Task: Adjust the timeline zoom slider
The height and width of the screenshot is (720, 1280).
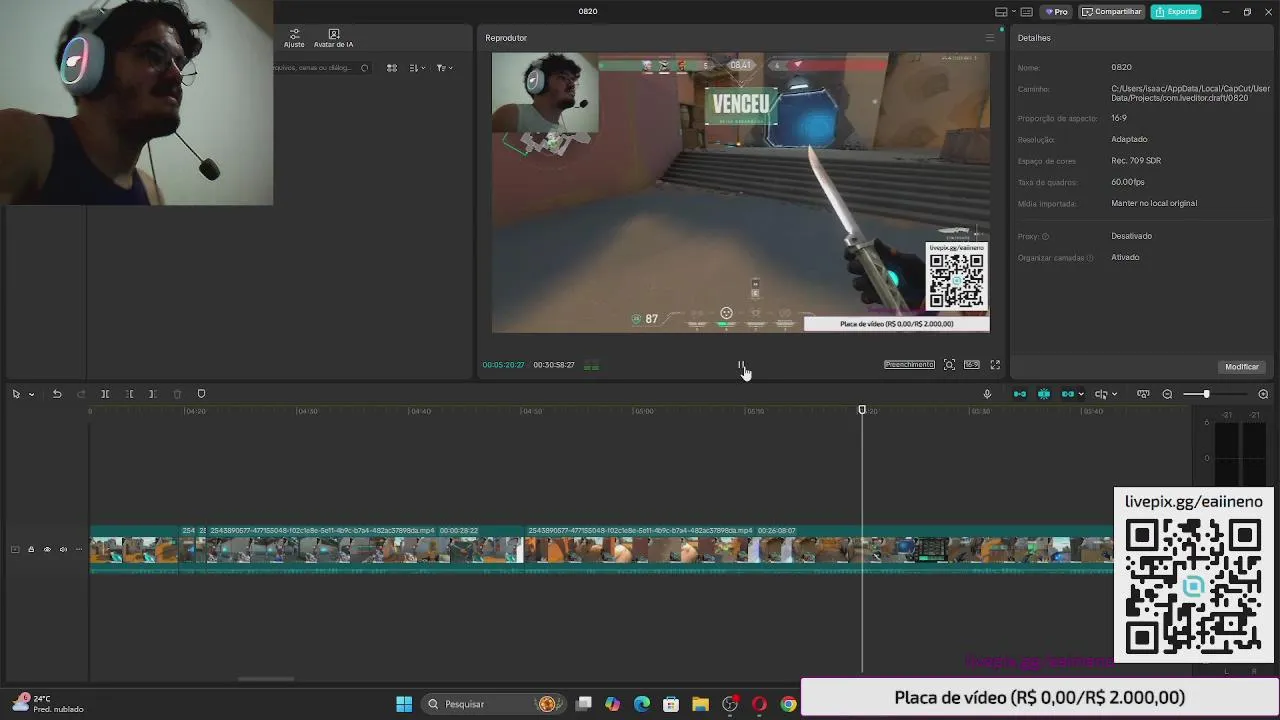Action: [x=1207, y=394]
